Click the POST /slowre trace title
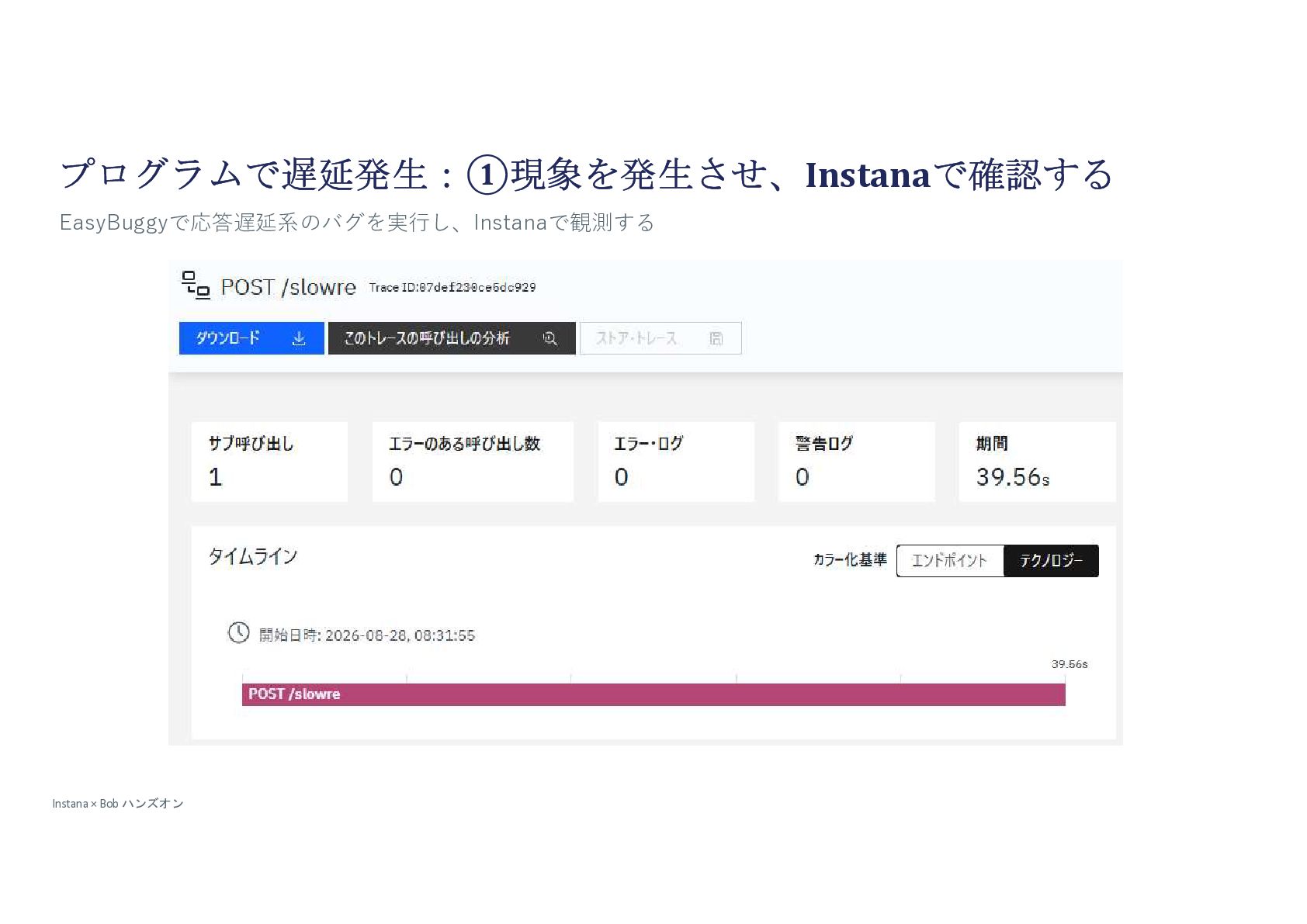 pos(288,287)
